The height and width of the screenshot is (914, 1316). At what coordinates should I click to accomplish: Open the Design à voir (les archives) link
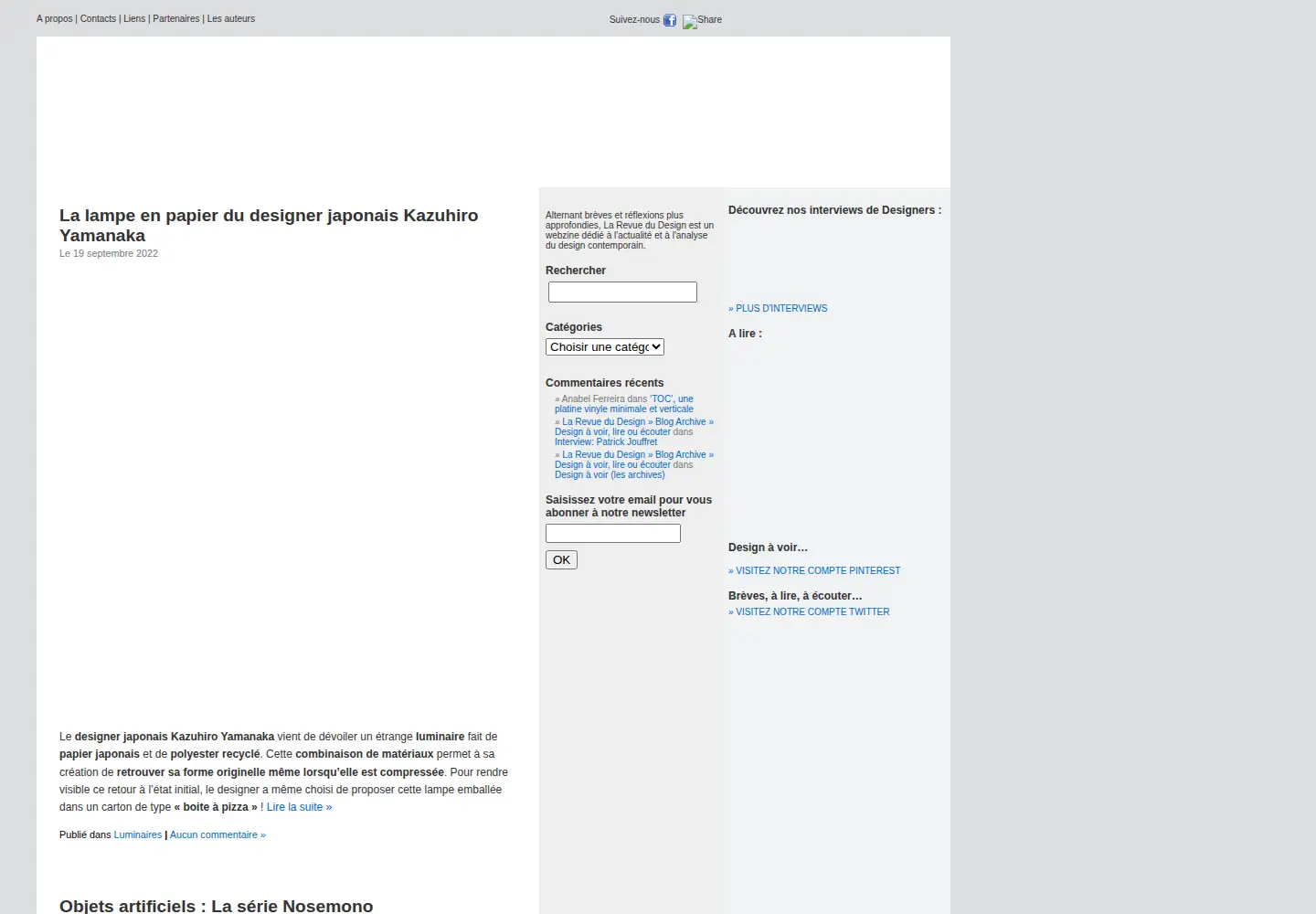coord(610,474)
